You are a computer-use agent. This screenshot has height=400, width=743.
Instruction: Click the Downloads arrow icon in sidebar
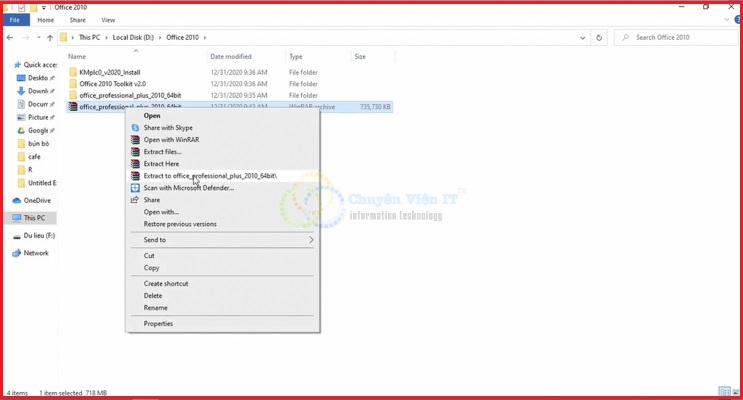[x=21, y=91]
